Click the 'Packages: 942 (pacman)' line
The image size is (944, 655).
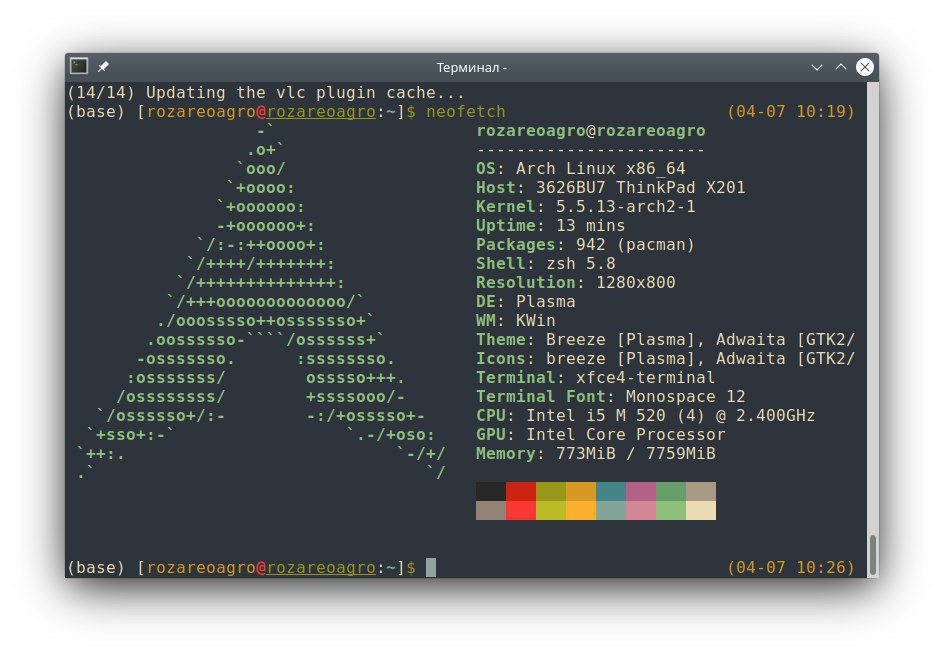585,245
